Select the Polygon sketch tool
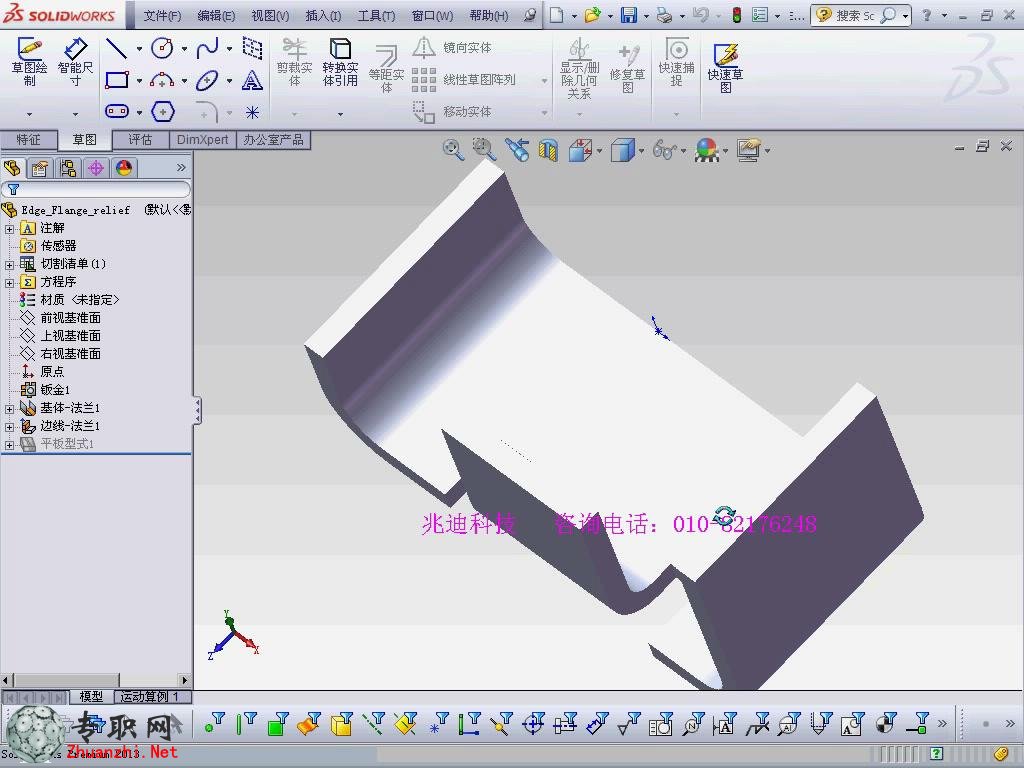The height and width of the screenshot is (768, 1024). click(163, 112)
